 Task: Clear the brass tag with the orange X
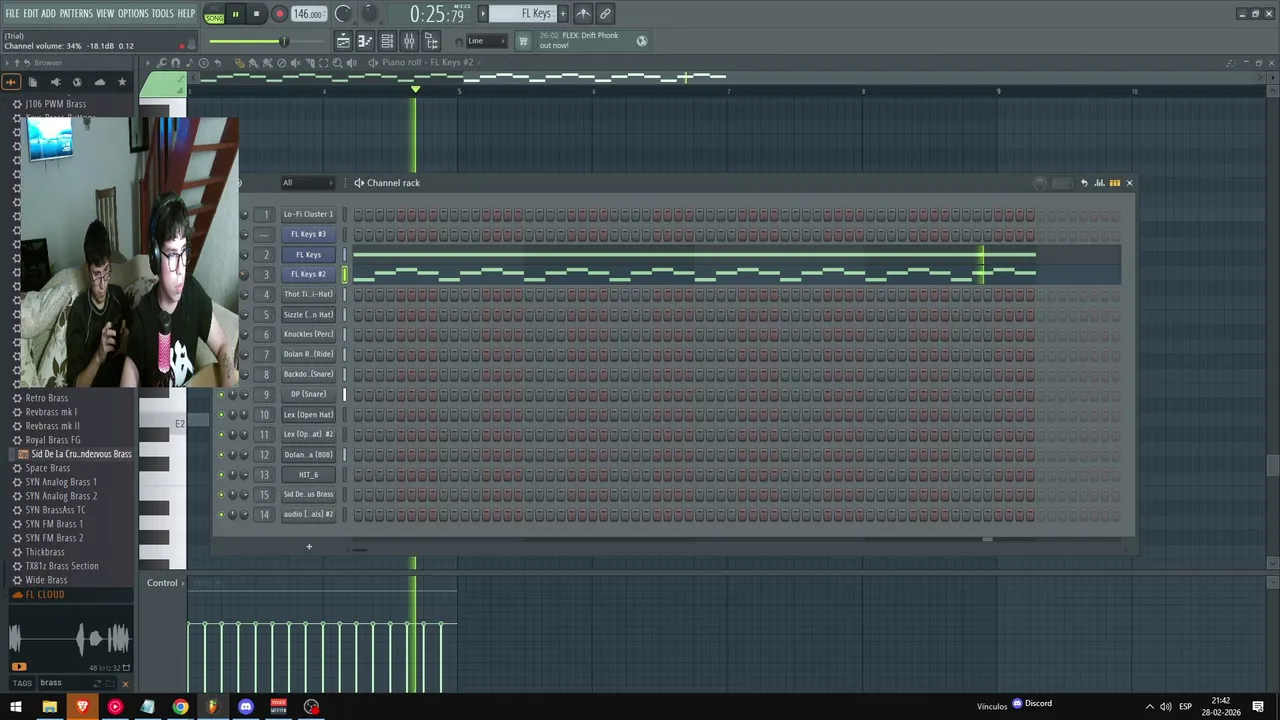[x=125, y=683]
